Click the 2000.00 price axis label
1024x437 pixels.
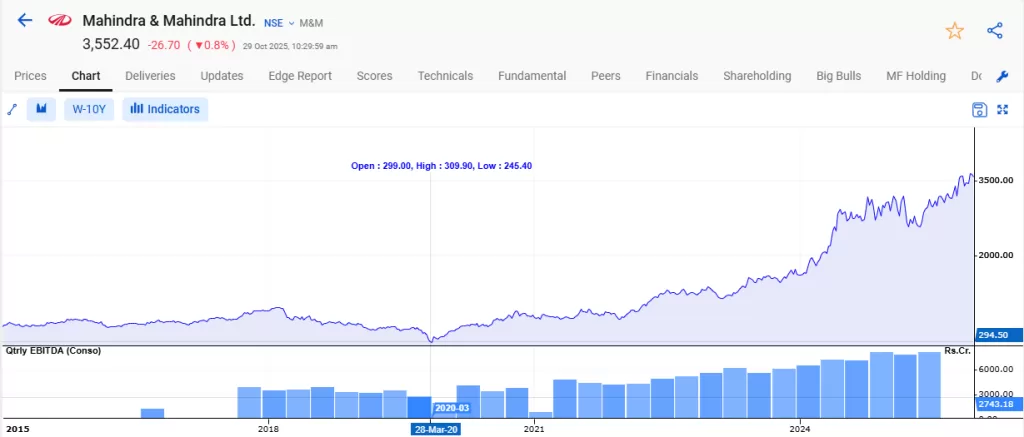pyautogui.click(x=995, y=255)
